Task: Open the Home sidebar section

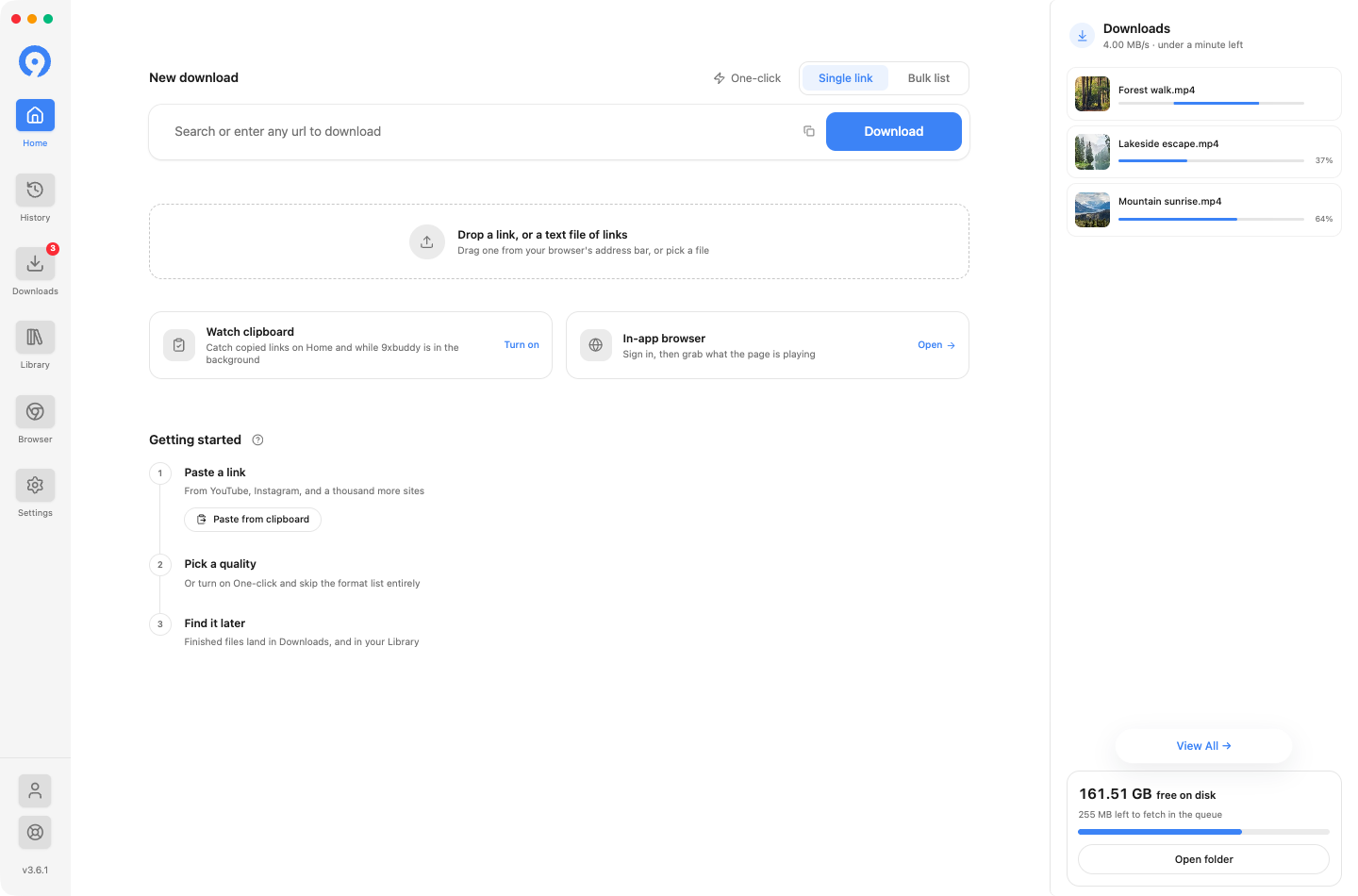Action: point(35,116)
